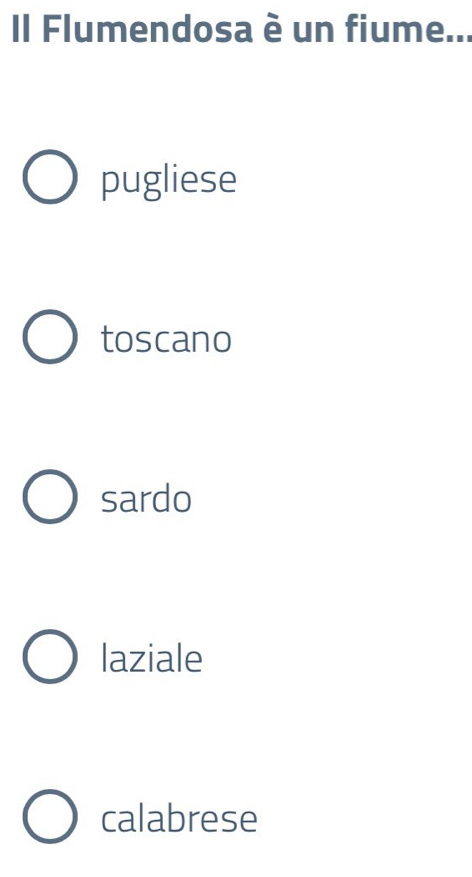The width and height of the screenshot is (472, 877).
Task: Select the 'pugliese' radio button
Action: (50, 177)
